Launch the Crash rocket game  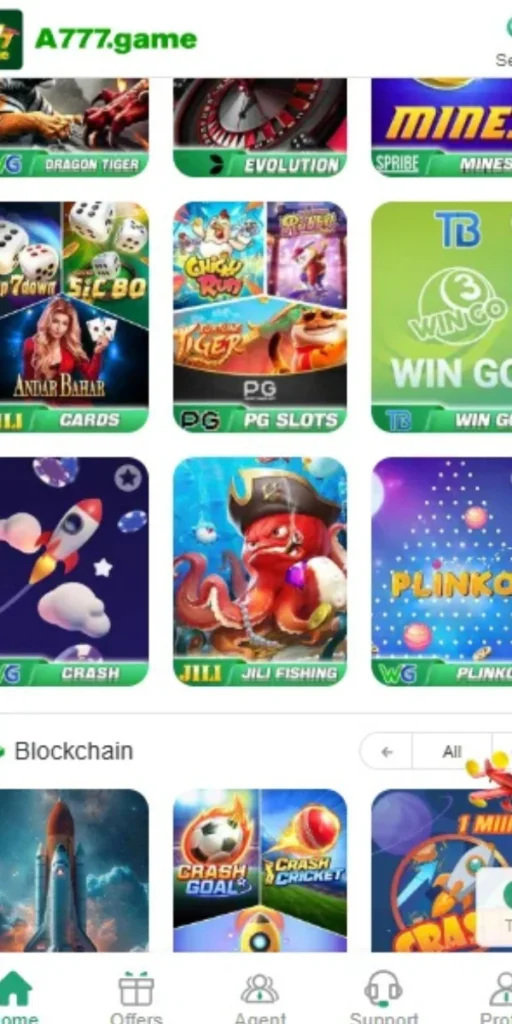tap(74, 571)
